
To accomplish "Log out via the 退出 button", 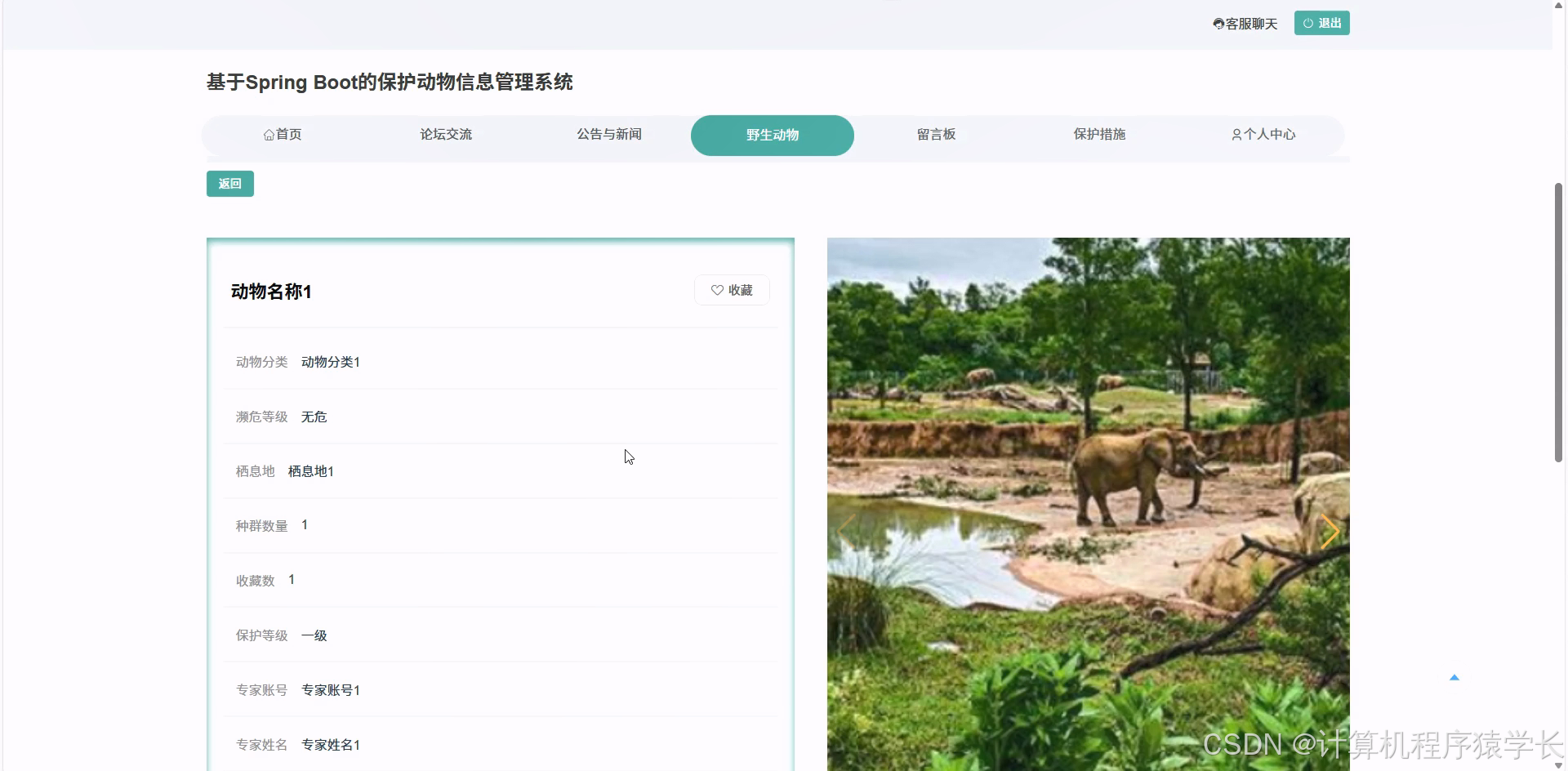I will pos(1321,23).
